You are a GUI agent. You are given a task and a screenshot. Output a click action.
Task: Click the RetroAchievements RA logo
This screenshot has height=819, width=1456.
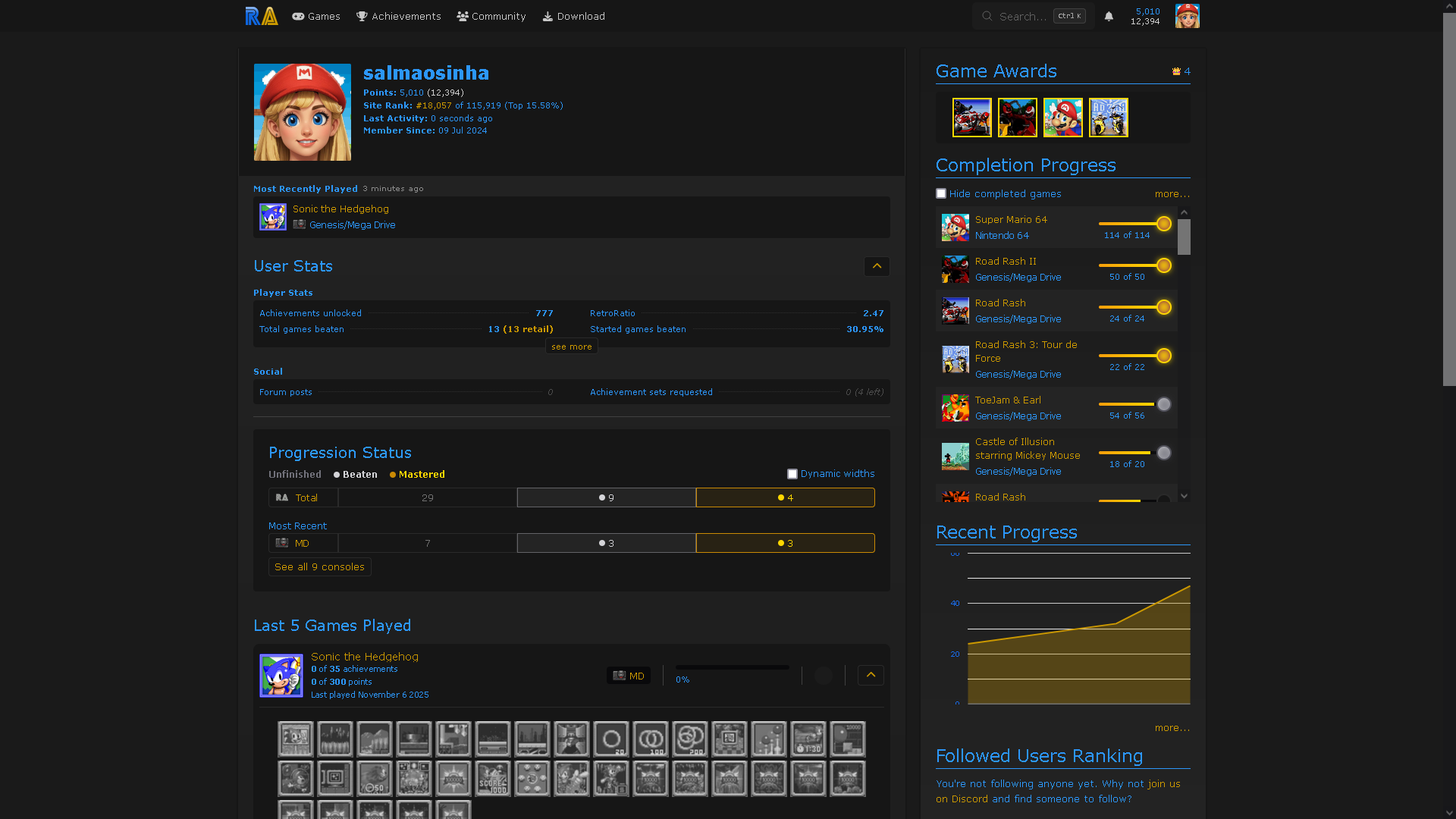262,16
